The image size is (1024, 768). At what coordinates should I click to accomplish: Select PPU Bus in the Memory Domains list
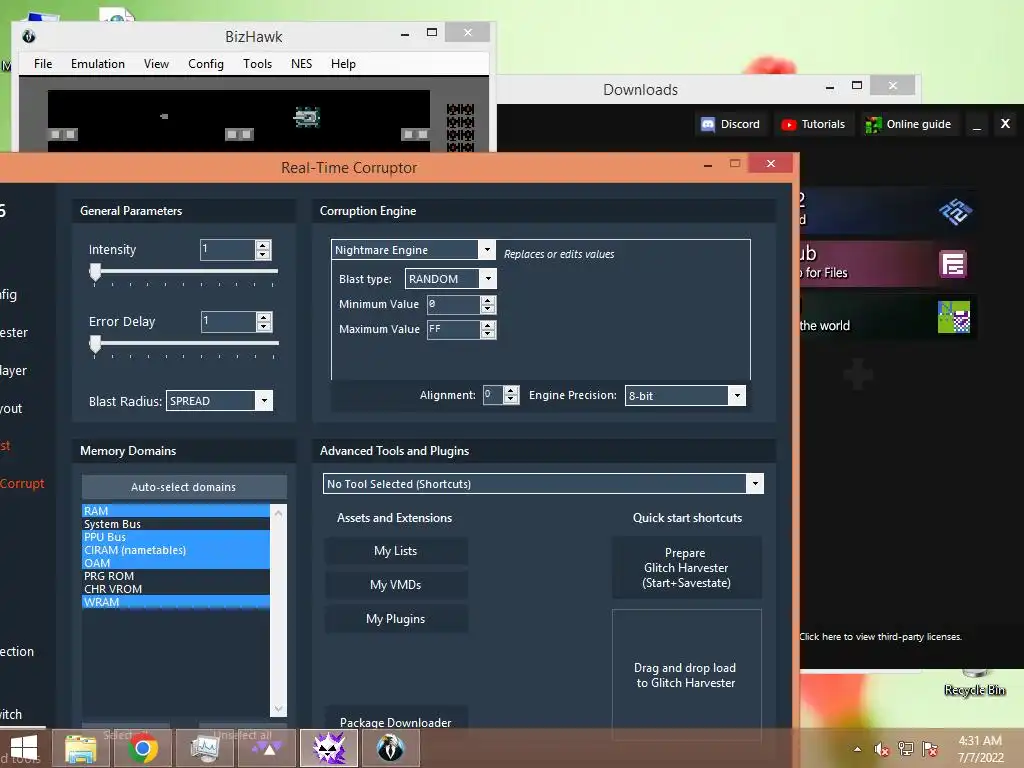(176, 537)
